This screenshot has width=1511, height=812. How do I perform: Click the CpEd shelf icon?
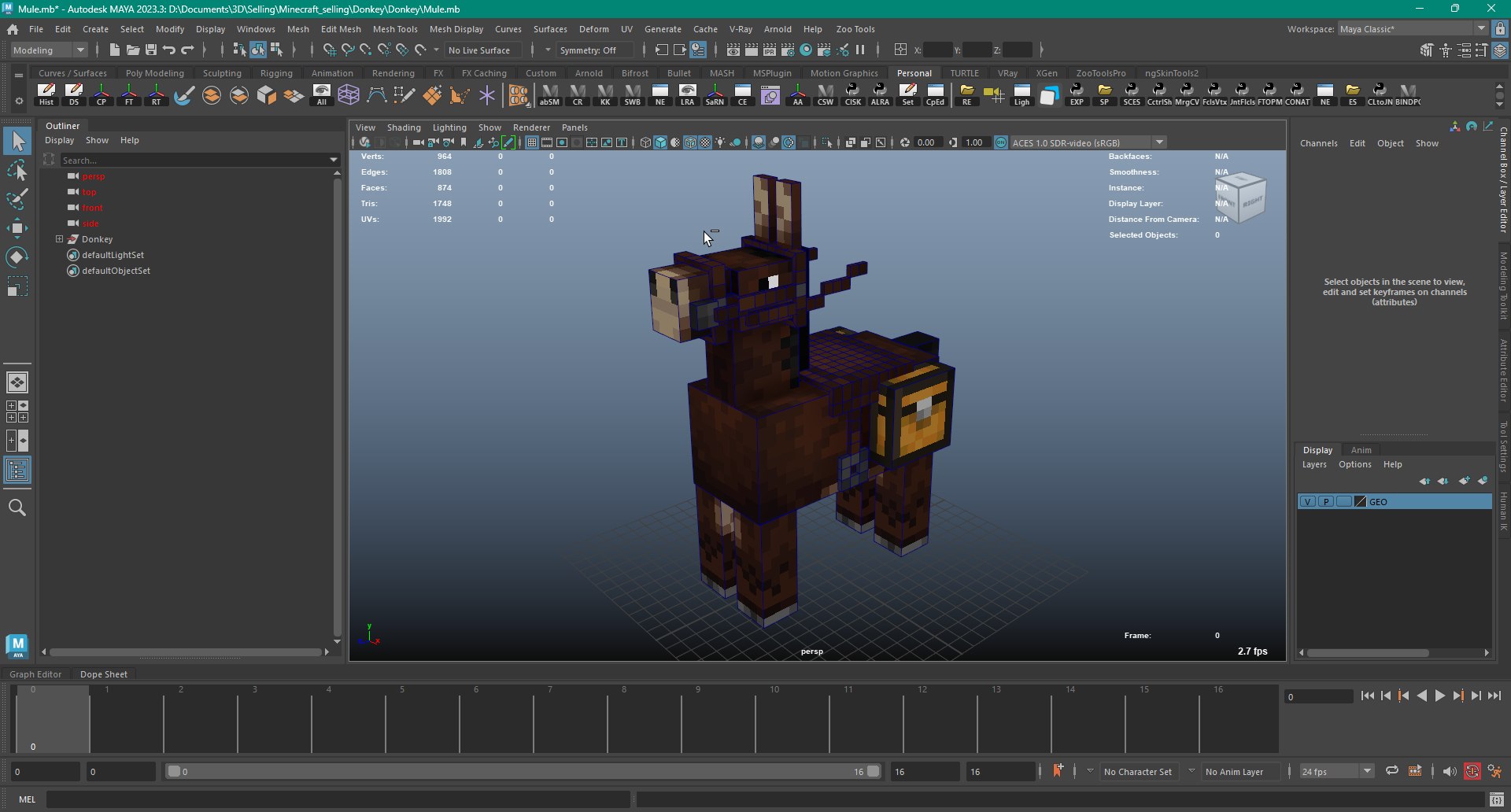point(935,94)
